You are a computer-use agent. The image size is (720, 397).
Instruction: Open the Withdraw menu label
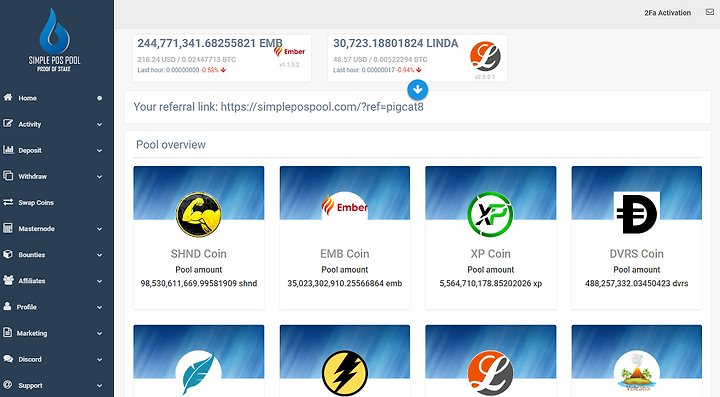coord(33,176)
